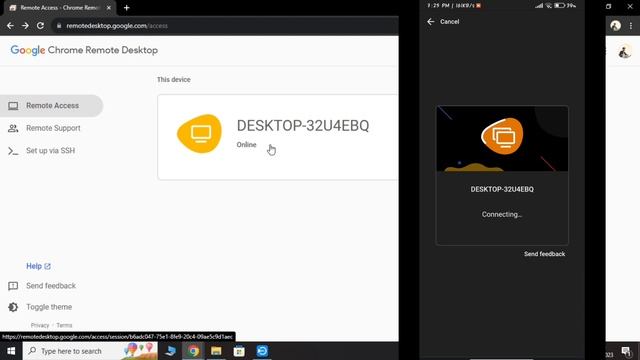Image resolution: width=640 pixels, height=360 pixels.
Task: Open the blue circular taskbar app
Action: click(262, 351)
